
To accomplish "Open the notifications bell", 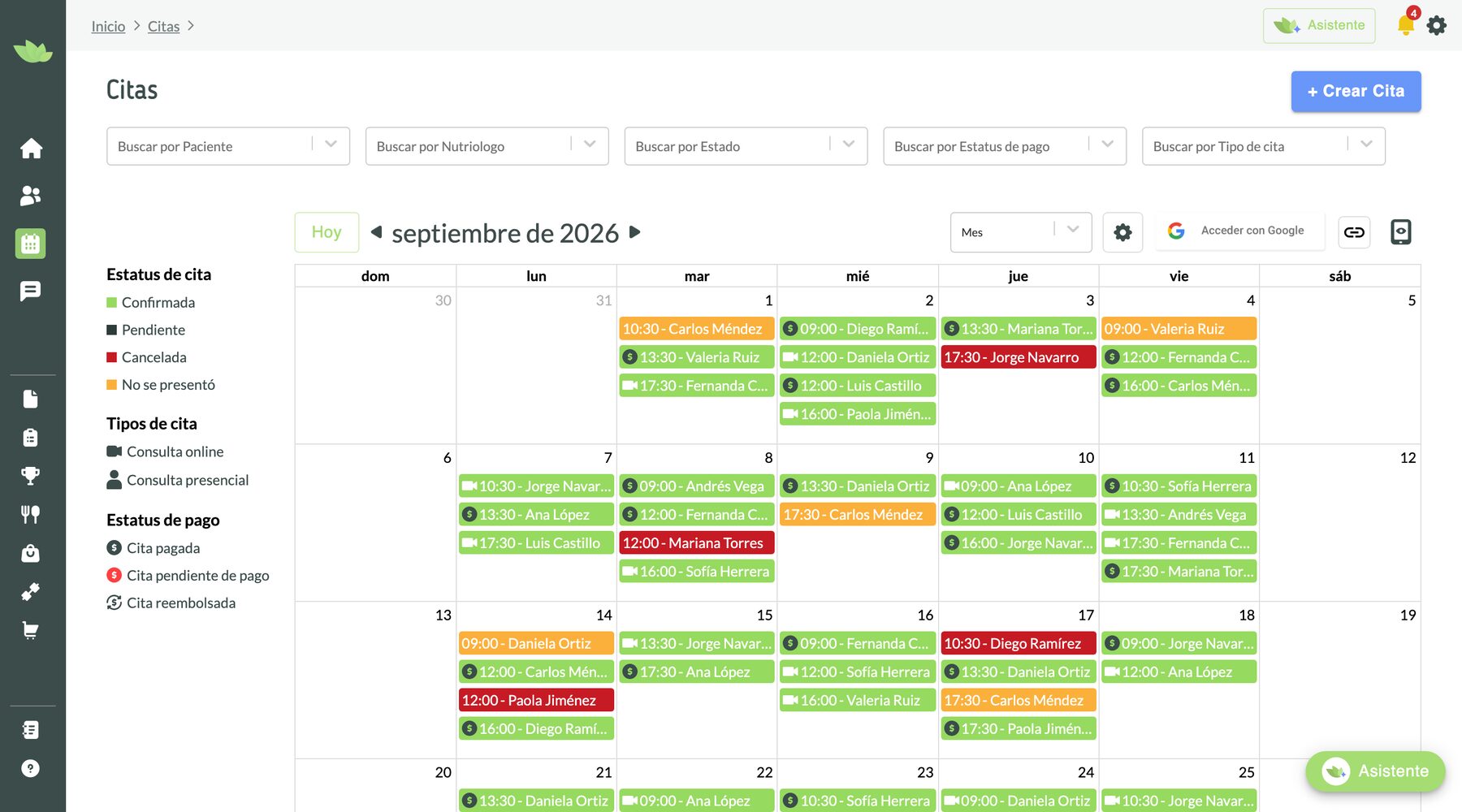I will tap(1406, 25).
